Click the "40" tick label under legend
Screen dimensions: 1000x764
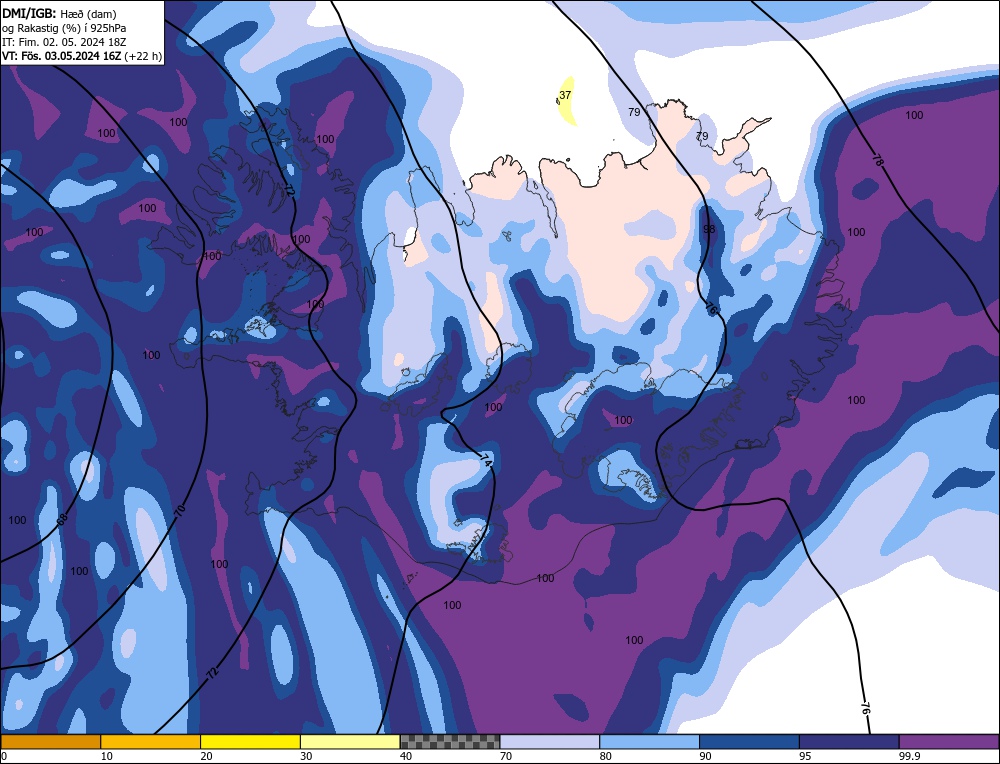tap(406, 756)
